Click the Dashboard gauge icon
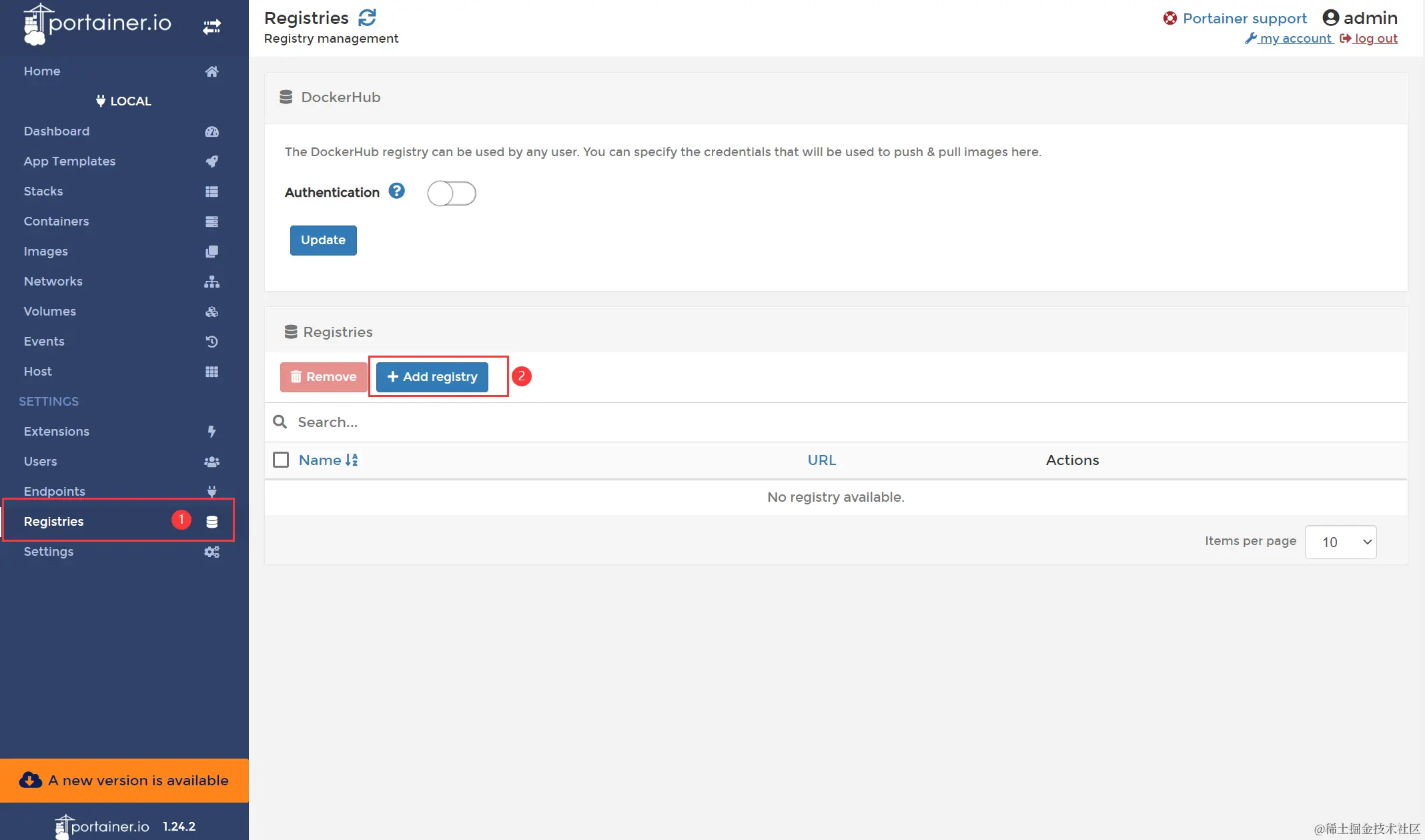The width and height of the screenshot is (1425, 840). 211,131
